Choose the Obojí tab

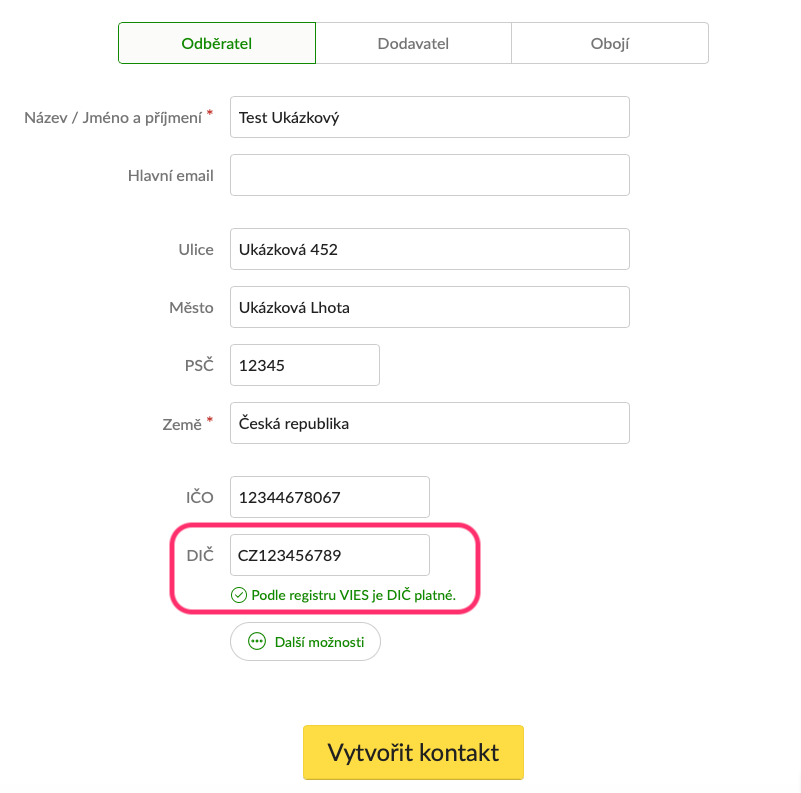[609, 43]
